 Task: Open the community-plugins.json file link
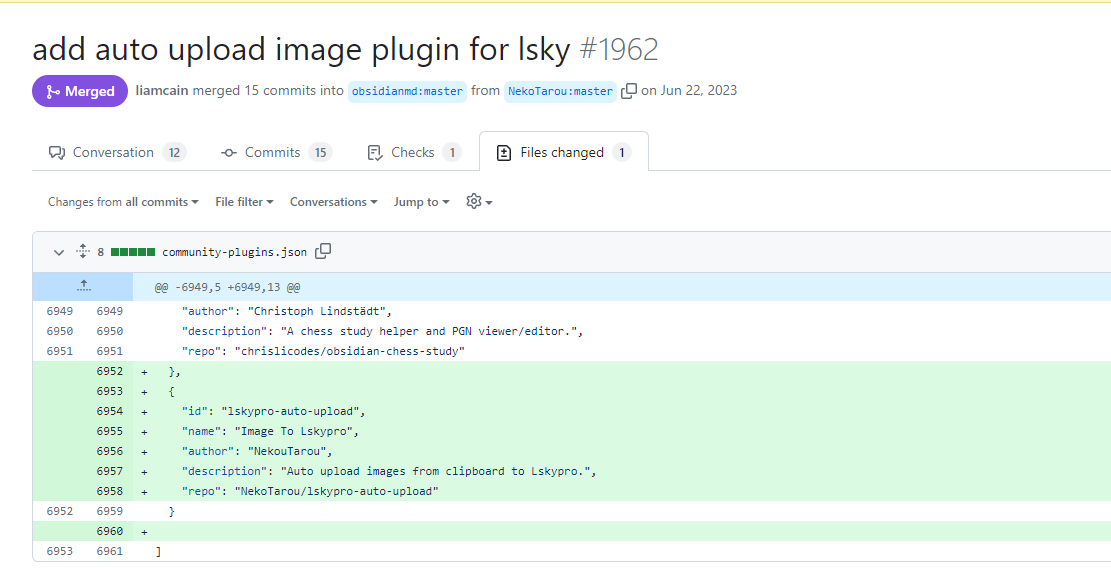235,252
